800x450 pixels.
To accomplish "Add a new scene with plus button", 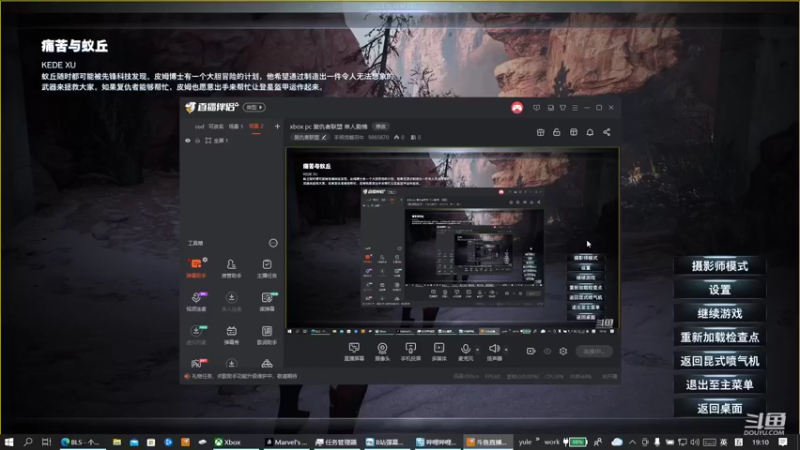I will [x=277, y=126].
